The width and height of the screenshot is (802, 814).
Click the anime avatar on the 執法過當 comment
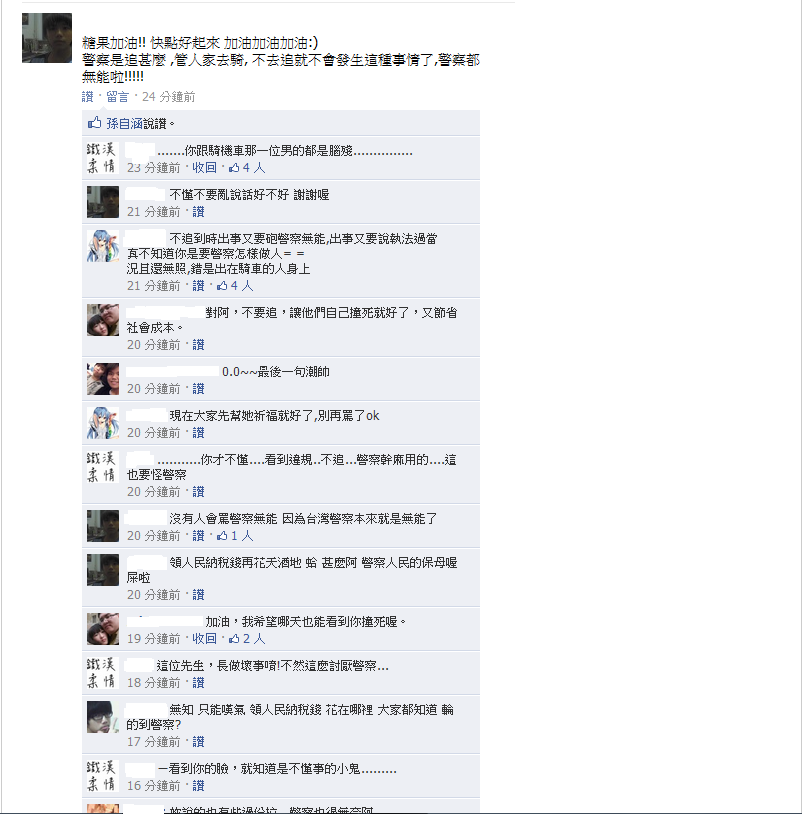click(x=103, y=246)
